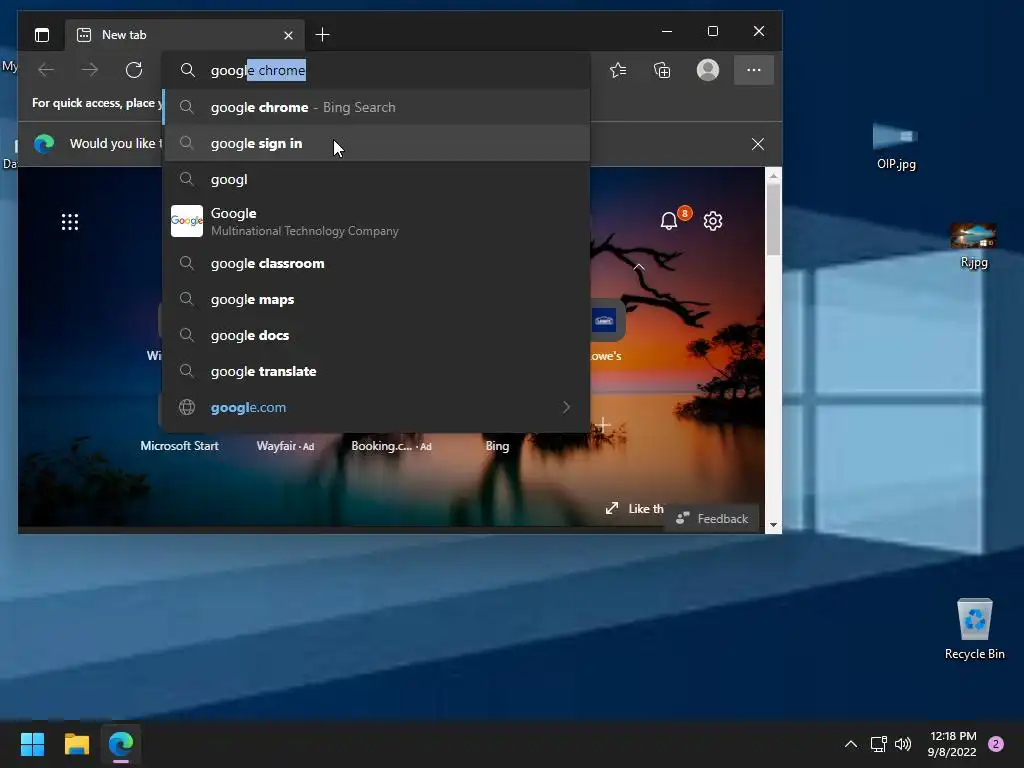Choose 'google maps' suggestion
The width and height of the screenshot is (1024, 768).
pos(376,299)
